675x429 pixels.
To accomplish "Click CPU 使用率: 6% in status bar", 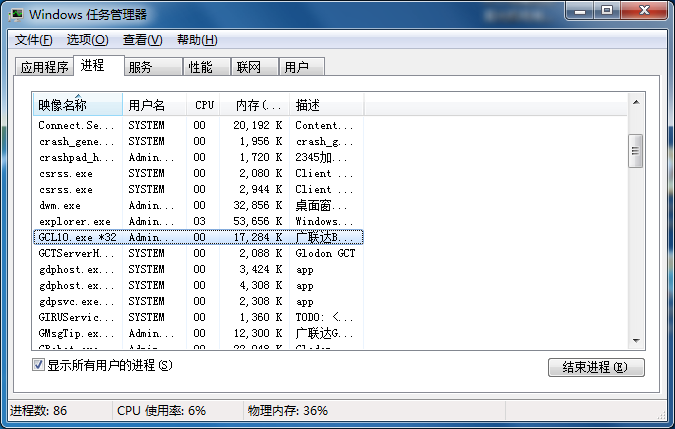I will click(161, 410).
